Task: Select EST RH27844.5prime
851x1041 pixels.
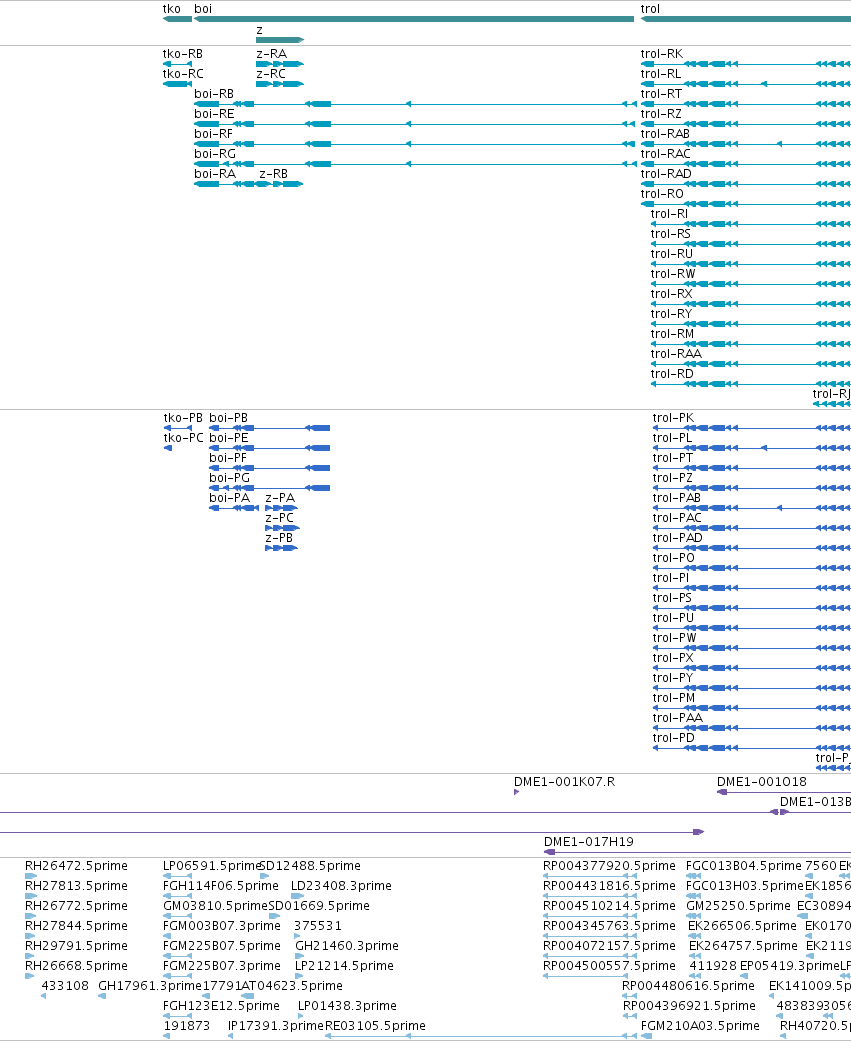Action: (x=76, y=925)
